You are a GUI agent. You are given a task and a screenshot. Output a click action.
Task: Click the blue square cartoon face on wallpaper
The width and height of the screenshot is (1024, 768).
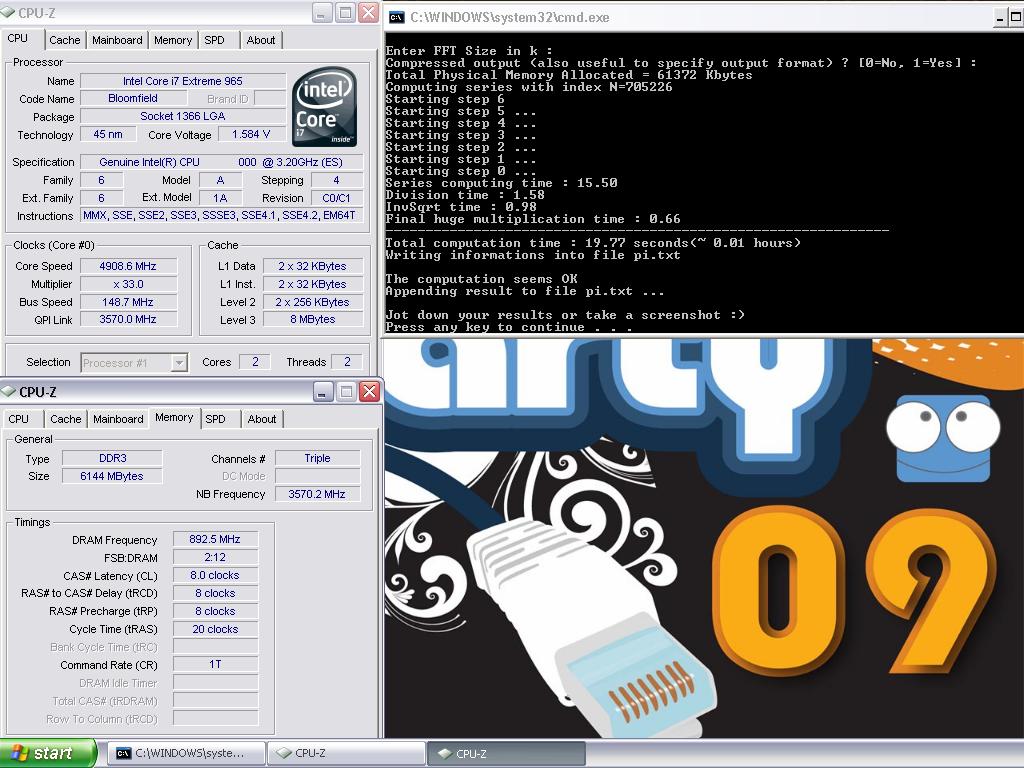943,440
